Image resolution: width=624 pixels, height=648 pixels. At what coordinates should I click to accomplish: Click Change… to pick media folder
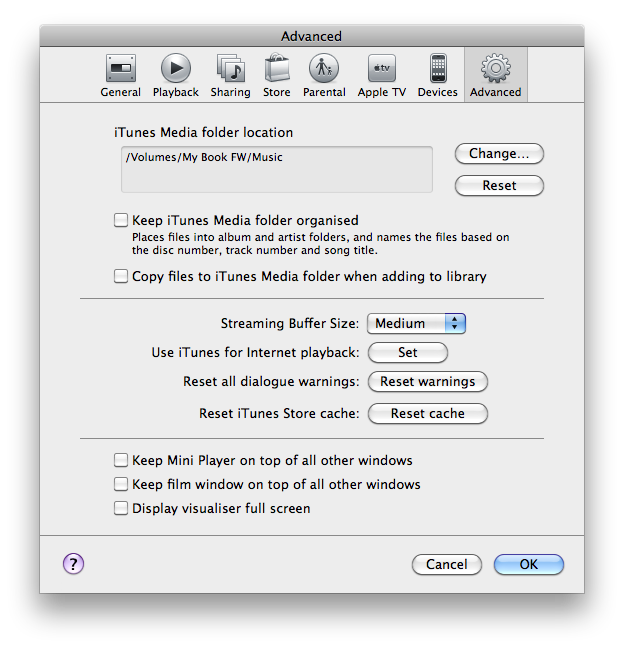click(x=499, y=154)
